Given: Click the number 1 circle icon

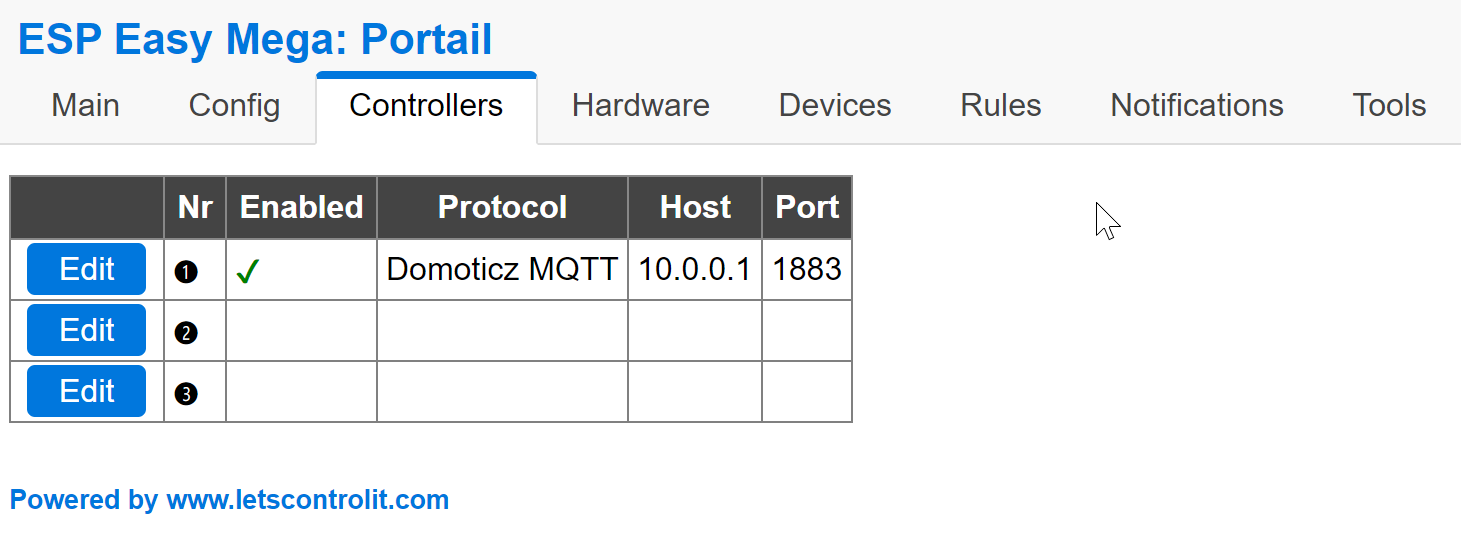Looking at the screenshot, I should 186,272.
